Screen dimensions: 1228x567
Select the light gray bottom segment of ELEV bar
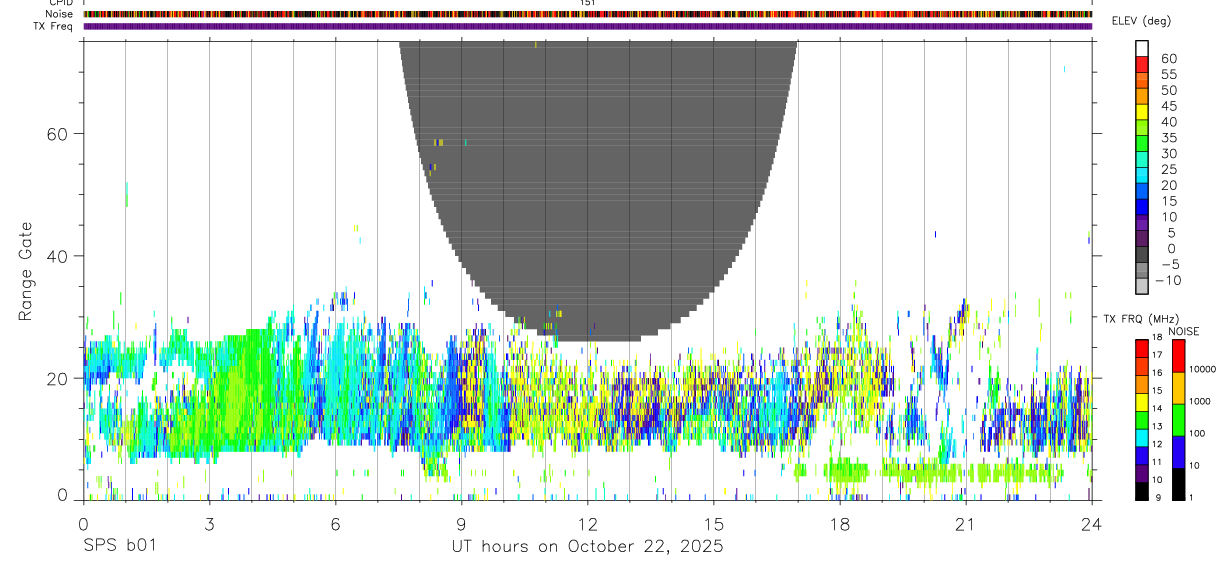1143,287
